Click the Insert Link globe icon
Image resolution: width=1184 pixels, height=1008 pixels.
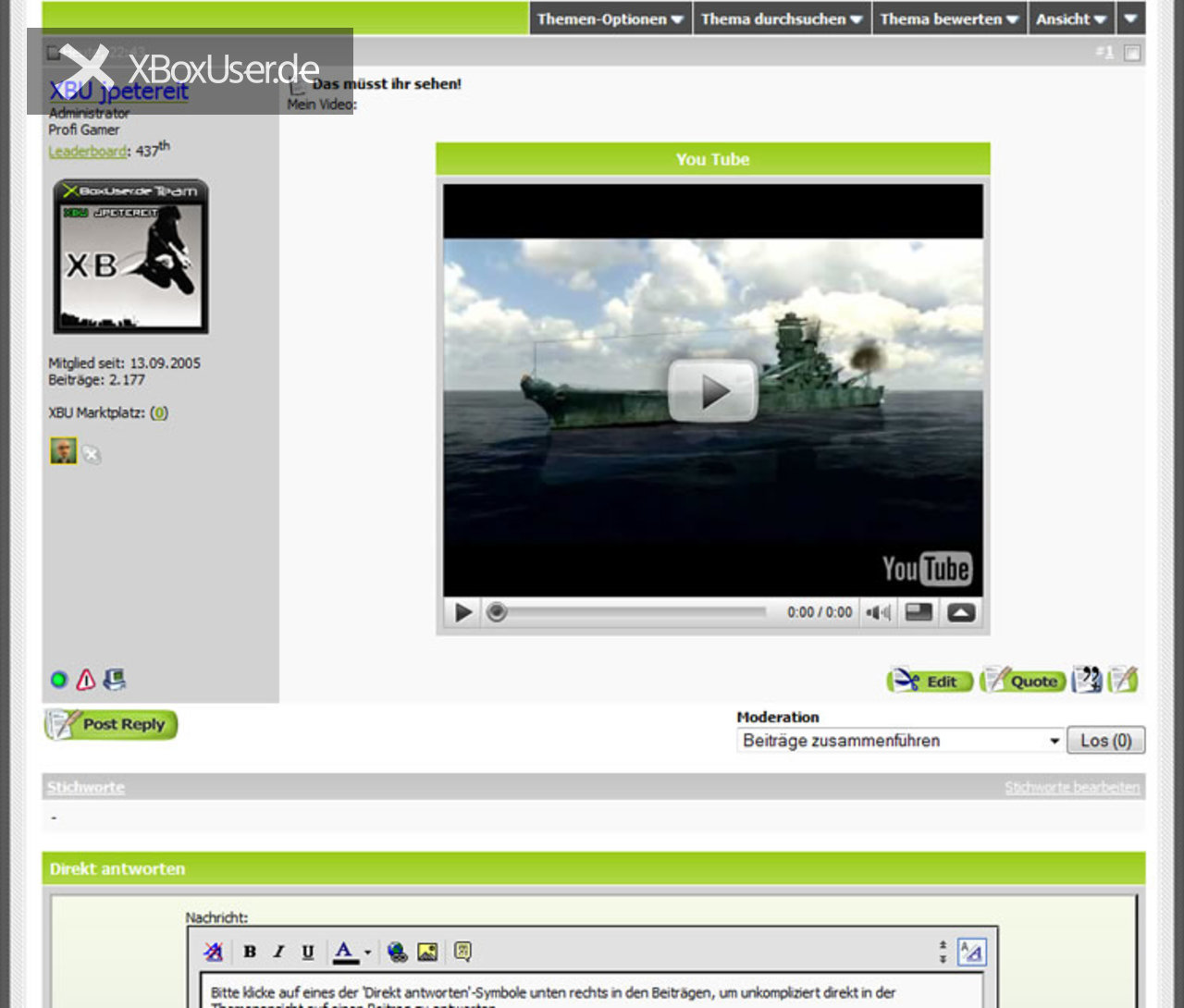398,952
